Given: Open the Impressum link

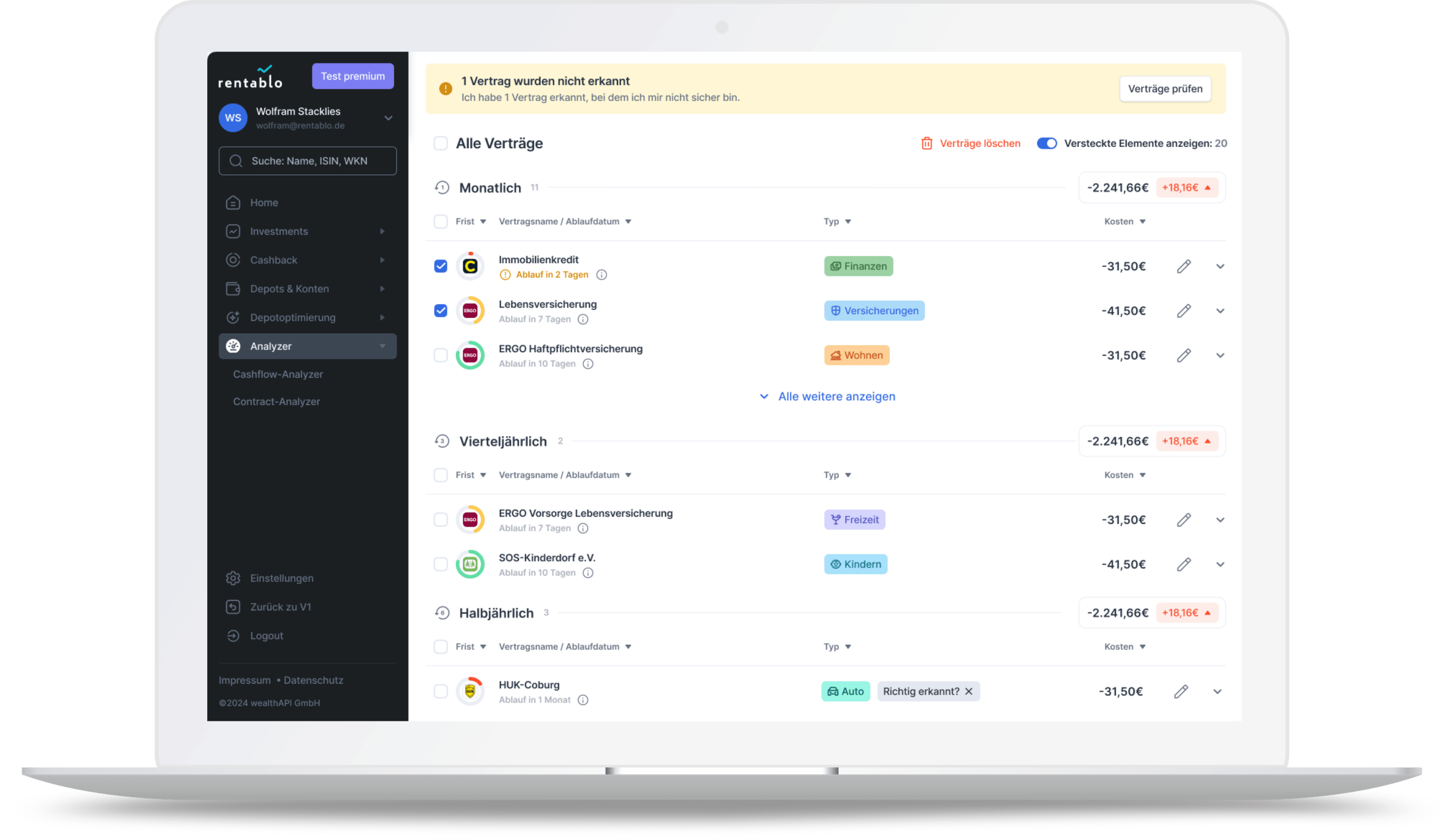Looking at the screenshot, I should click(245, 681).
